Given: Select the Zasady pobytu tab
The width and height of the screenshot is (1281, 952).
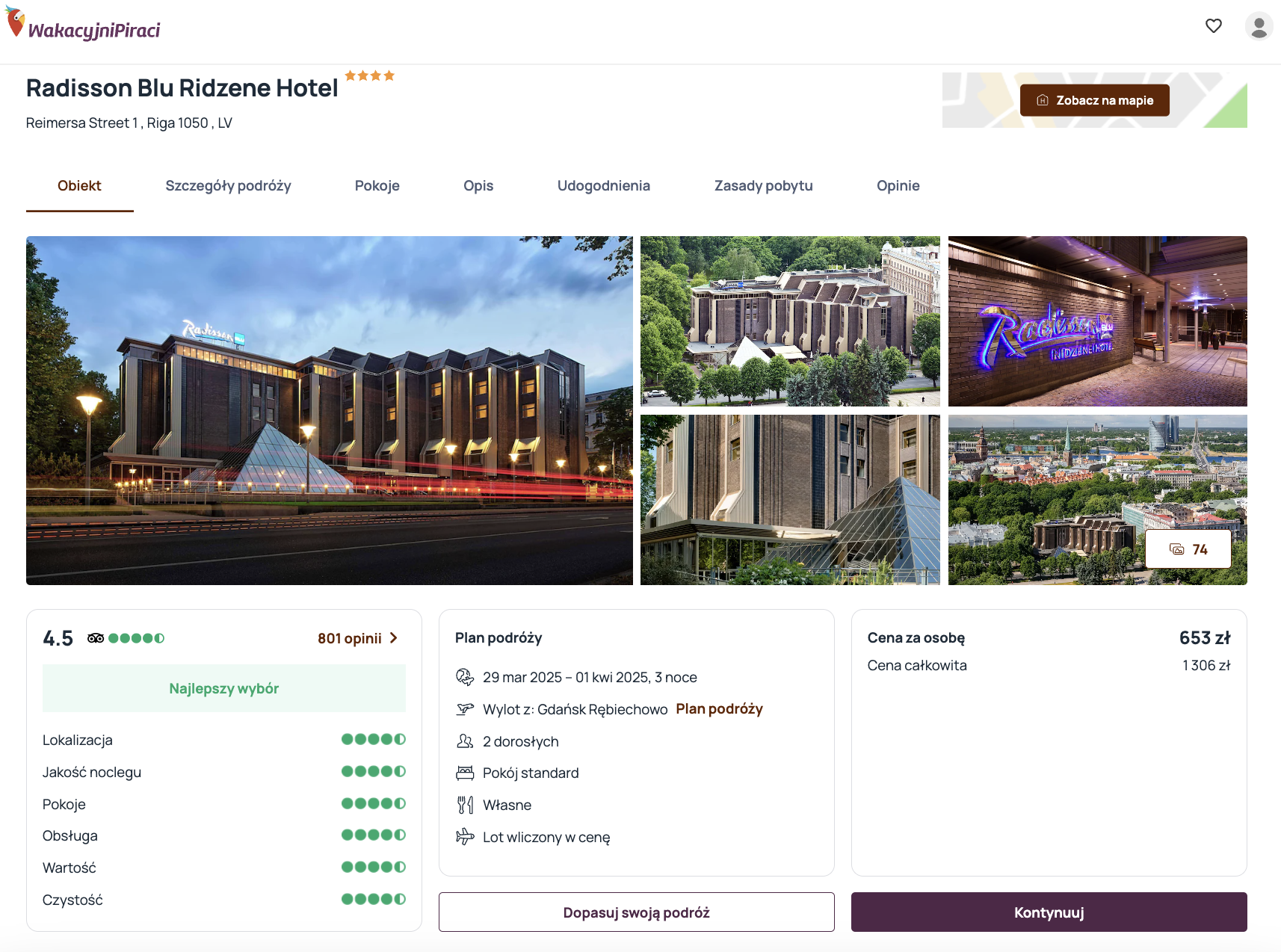Looking at the screenshot, I should coord(764,186).
